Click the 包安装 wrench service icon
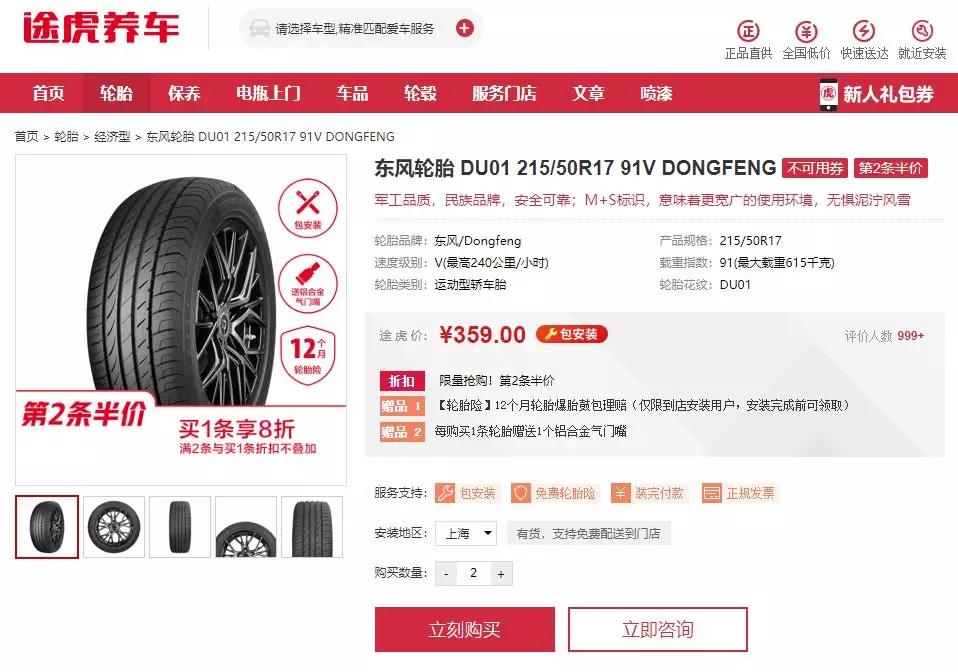The width and height of the screenshot is (958, 672). [x=445, y=493]
